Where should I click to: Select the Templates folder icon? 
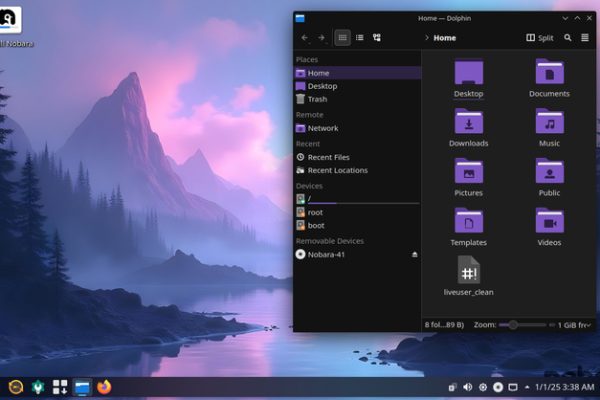tap(469, 227)
